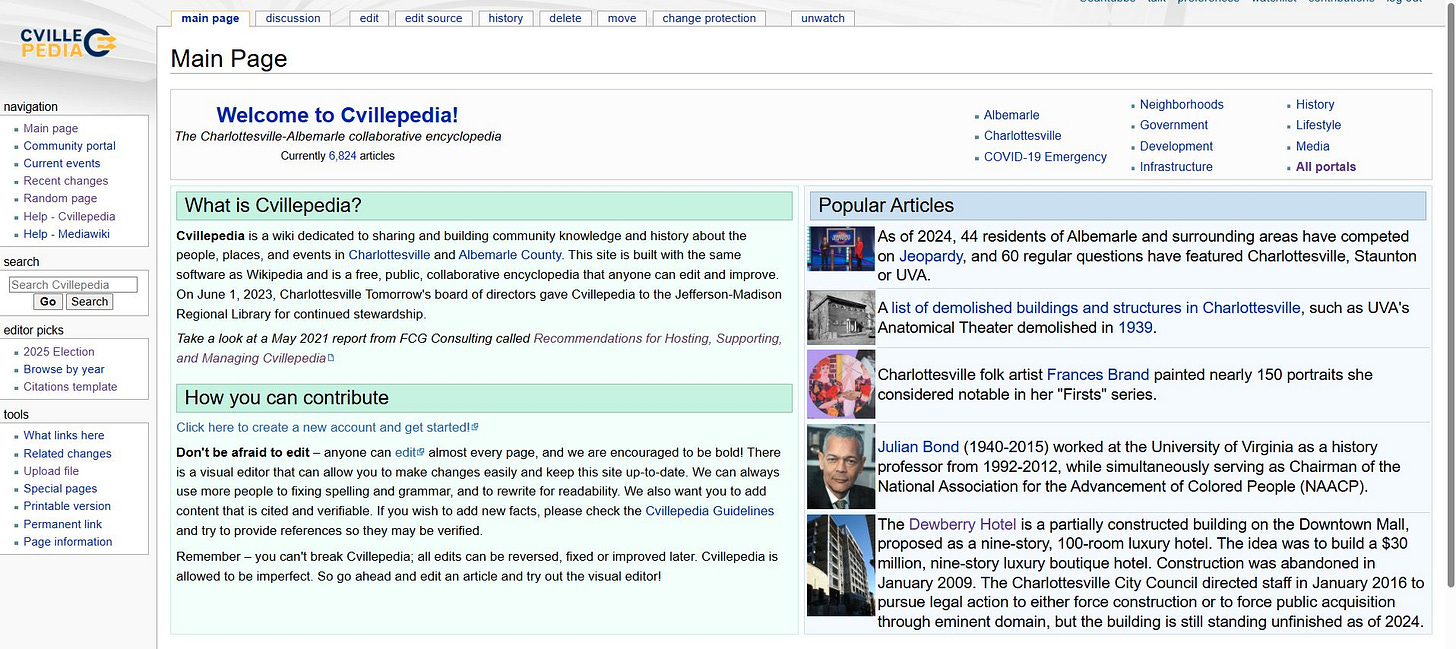1456x649 pixels.
Task: Open the Neighborhoods portal
Action: (x=1182, y=104)
